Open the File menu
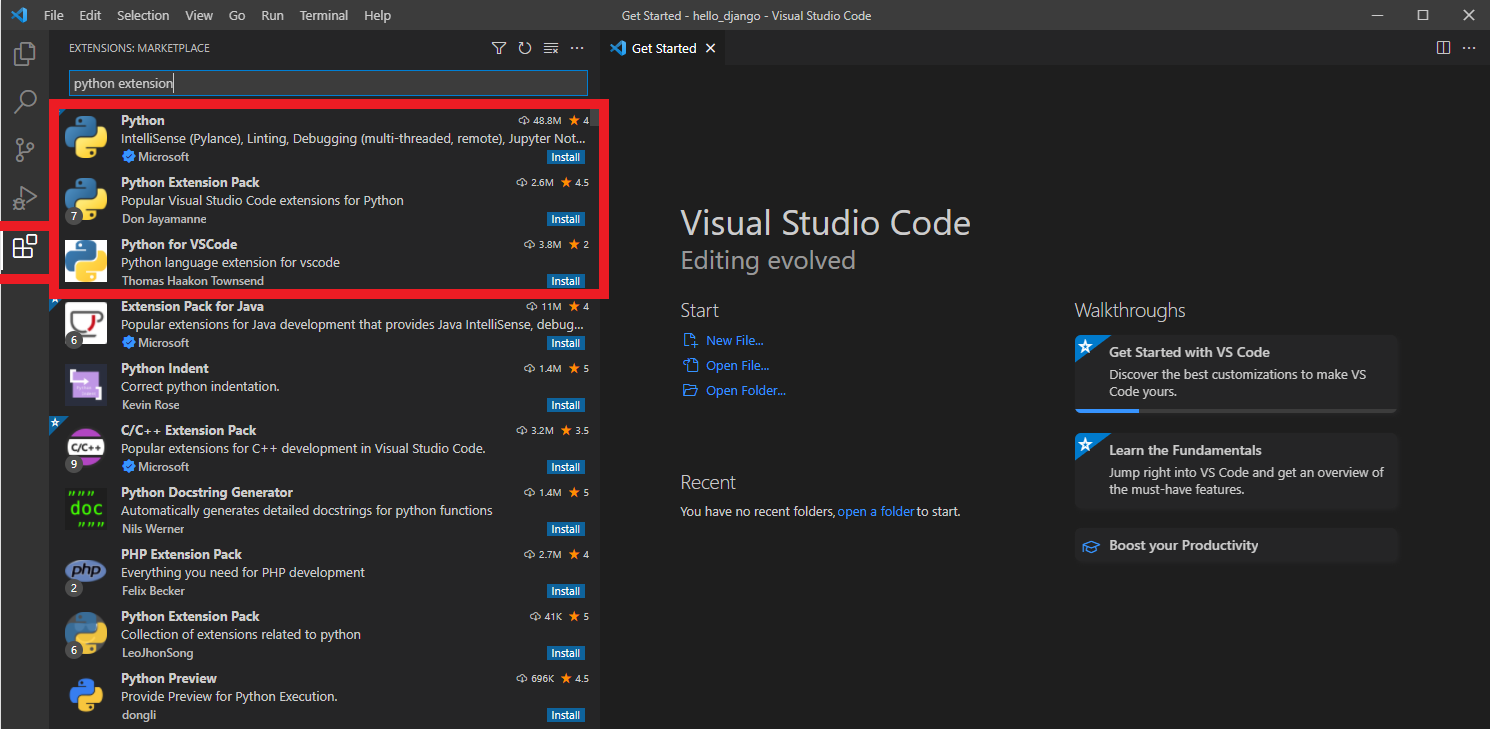This screenshot has width=1490, height=729. coord(54,15)
